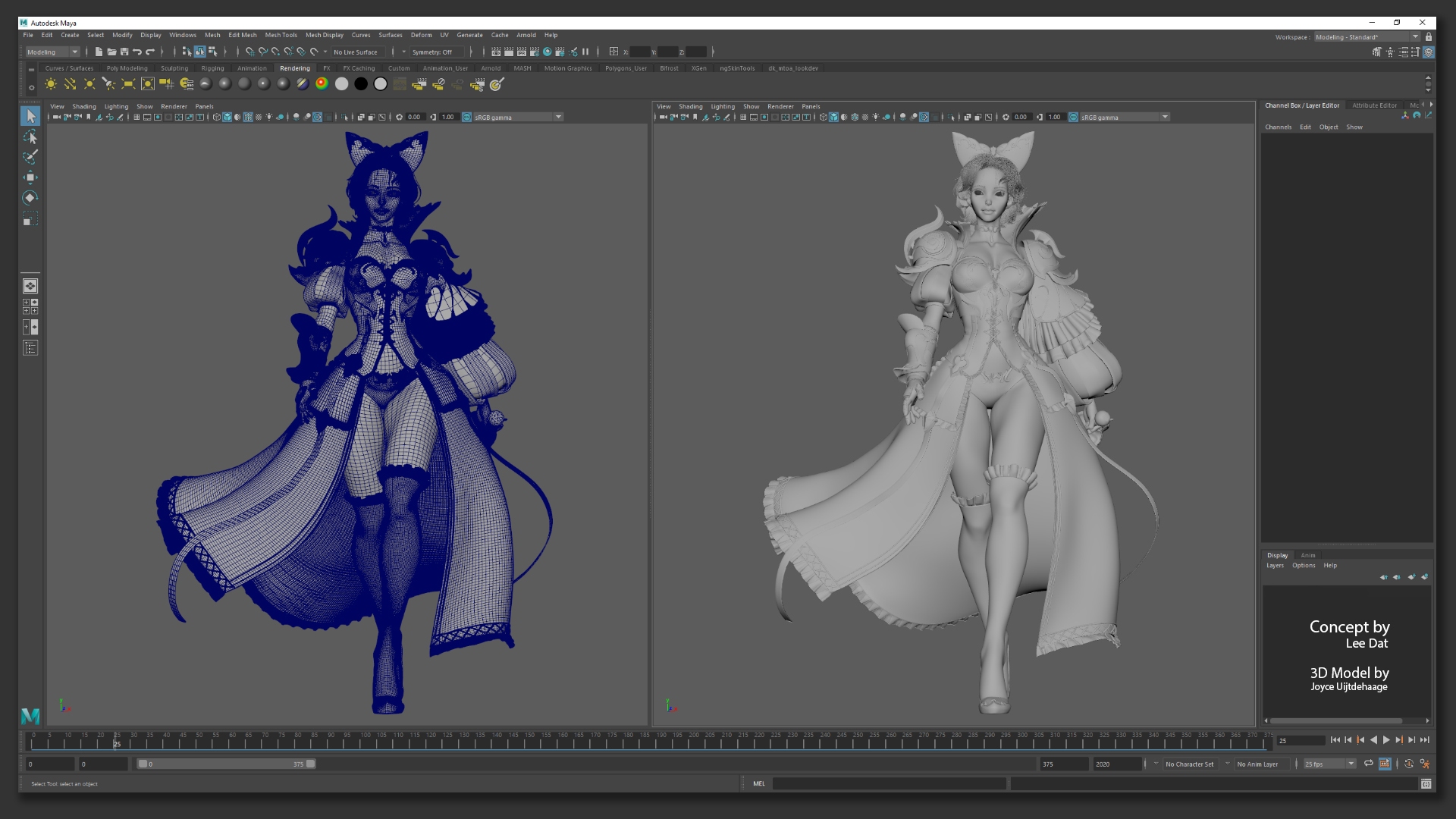The image size is (1456, 819).
Task: Click Play forwards button
Action: click(1386, 739)
